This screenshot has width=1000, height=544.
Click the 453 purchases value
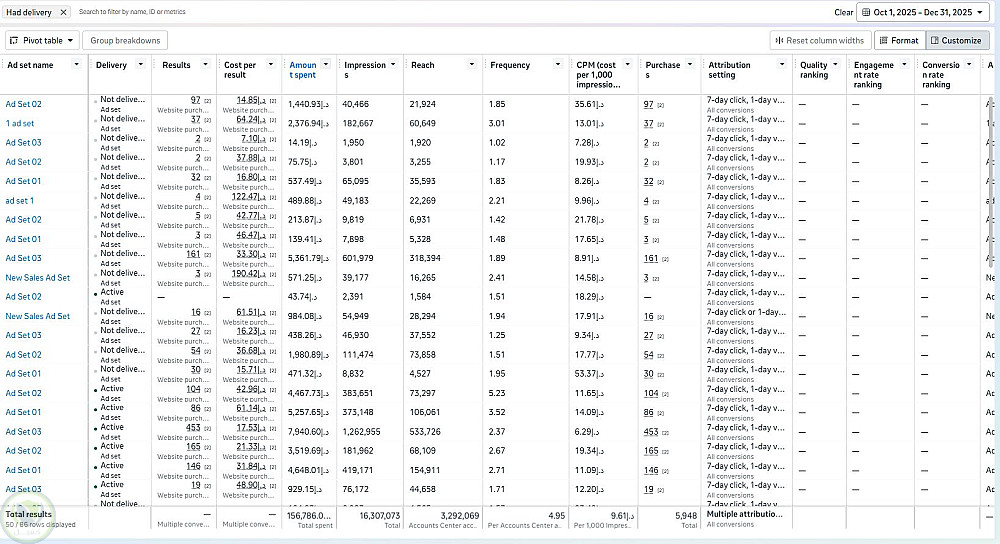point(651,432)
